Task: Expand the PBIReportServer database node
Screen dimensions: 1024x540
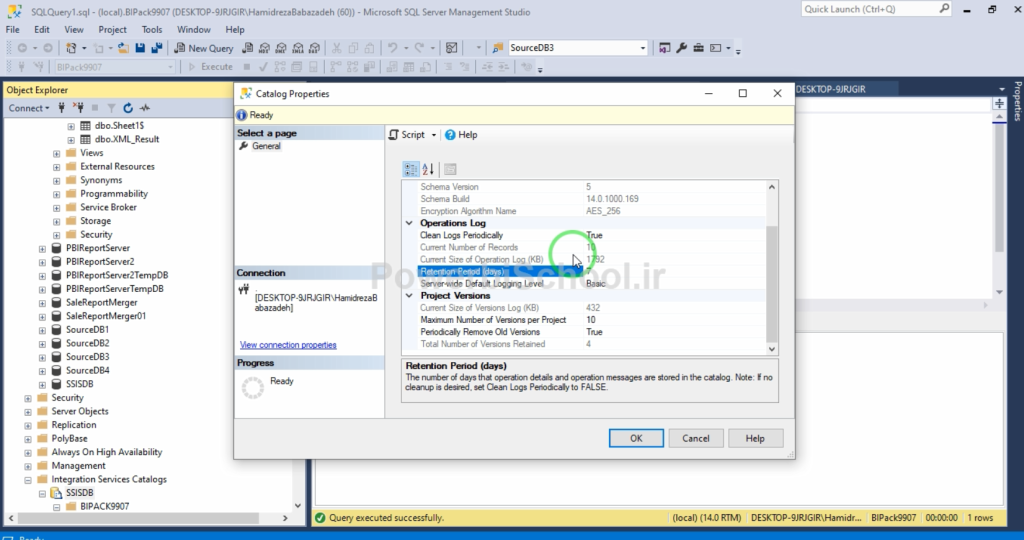Action: pos(42,248)
